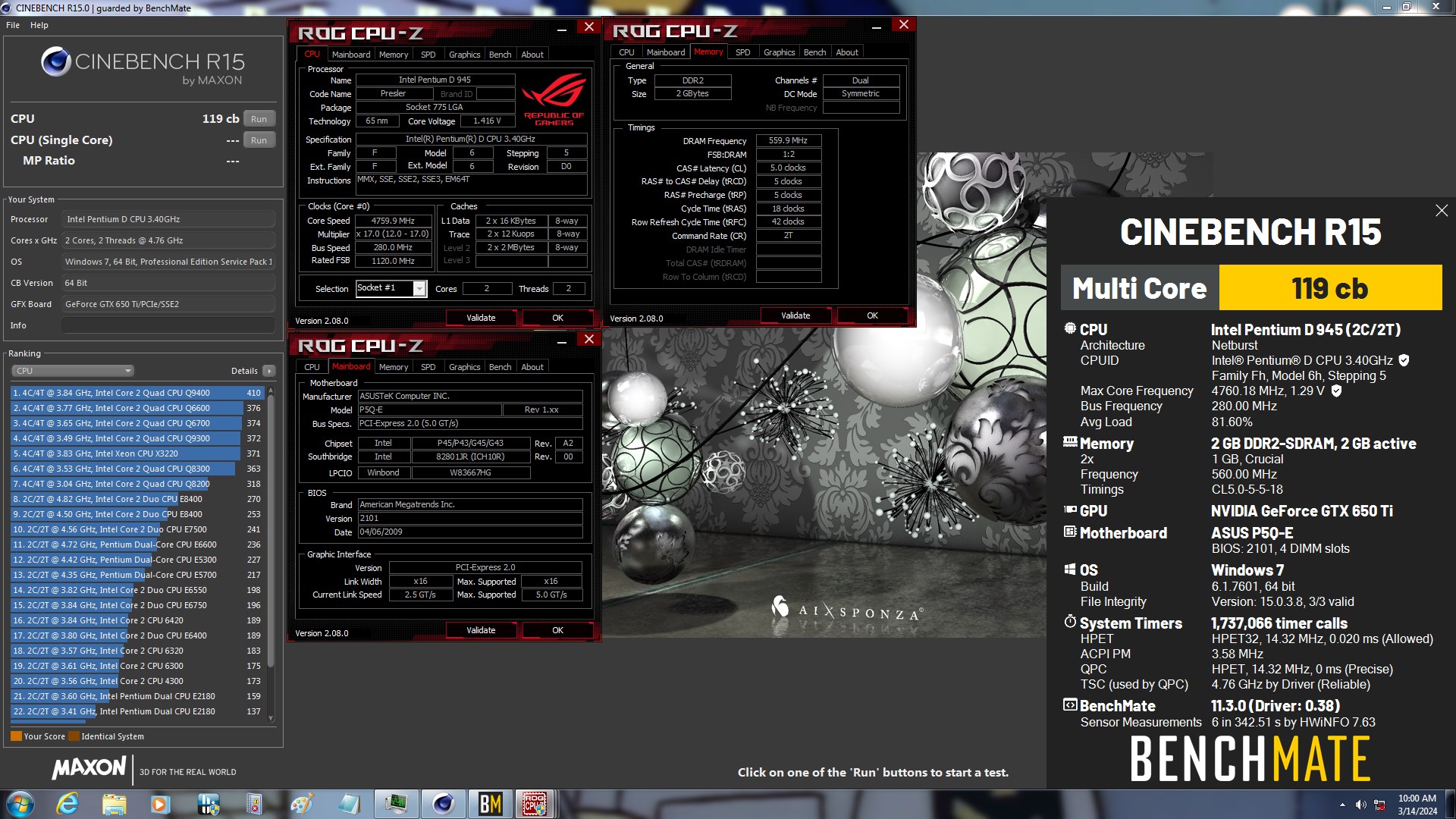Switch to the Cinebench taskbar icon
Image resolution: width=1456 pixels, height=819 pixels.
tap(443, 804)
